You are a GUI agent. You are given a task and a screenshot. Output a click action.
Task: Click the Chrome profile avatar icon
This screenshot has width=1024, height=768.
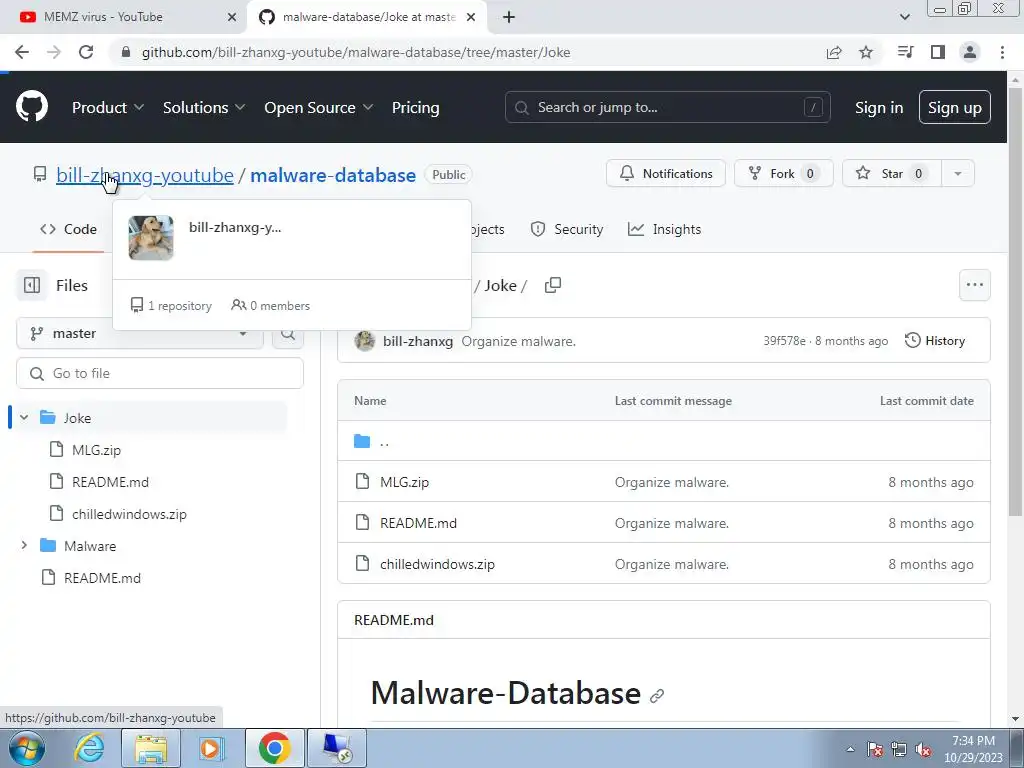tap(970, 52)
